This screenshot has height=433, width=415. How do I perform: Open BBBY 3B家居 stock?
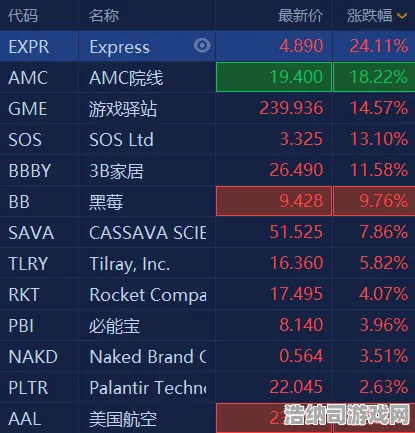pyautogui.click(x=207, y=170)
